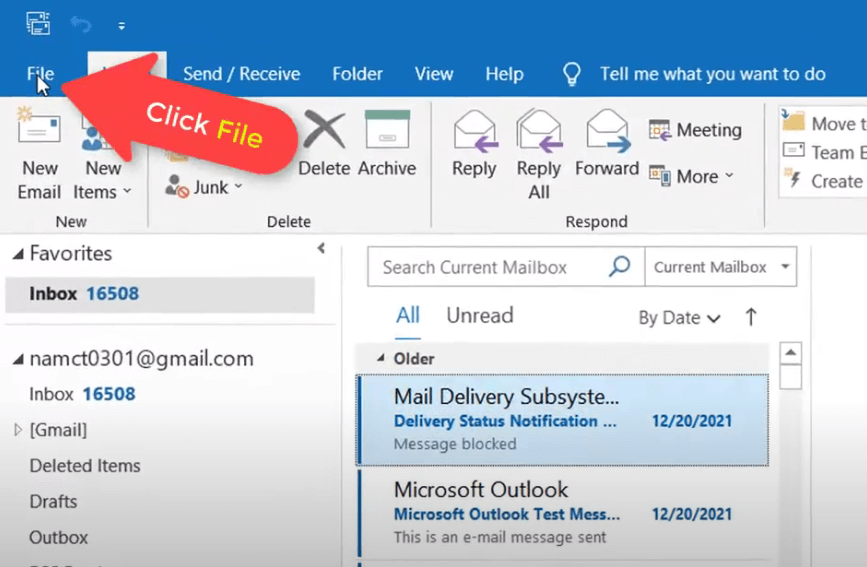Click the Create New quick step
Screen dimensions: 867x567
point(824,181)
